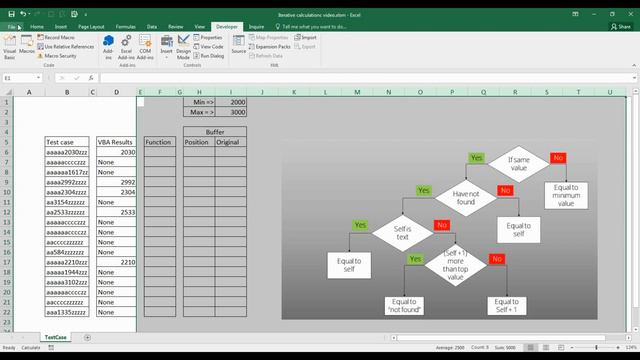This screenshot has height=360, width=640.
Task: Open COM Add-ins dialog
Action: [145, 47]
